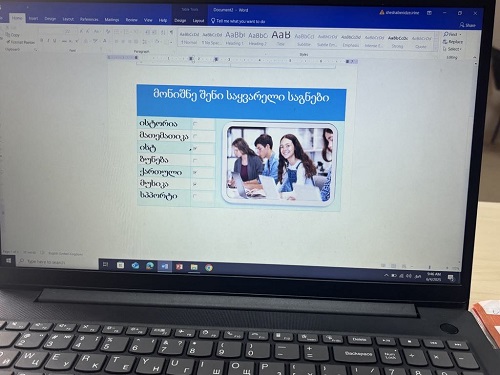Toggle the Show/Hide paragraph marks icon
This screenshot has width=500, height=375.
click(x=171, y=32)
